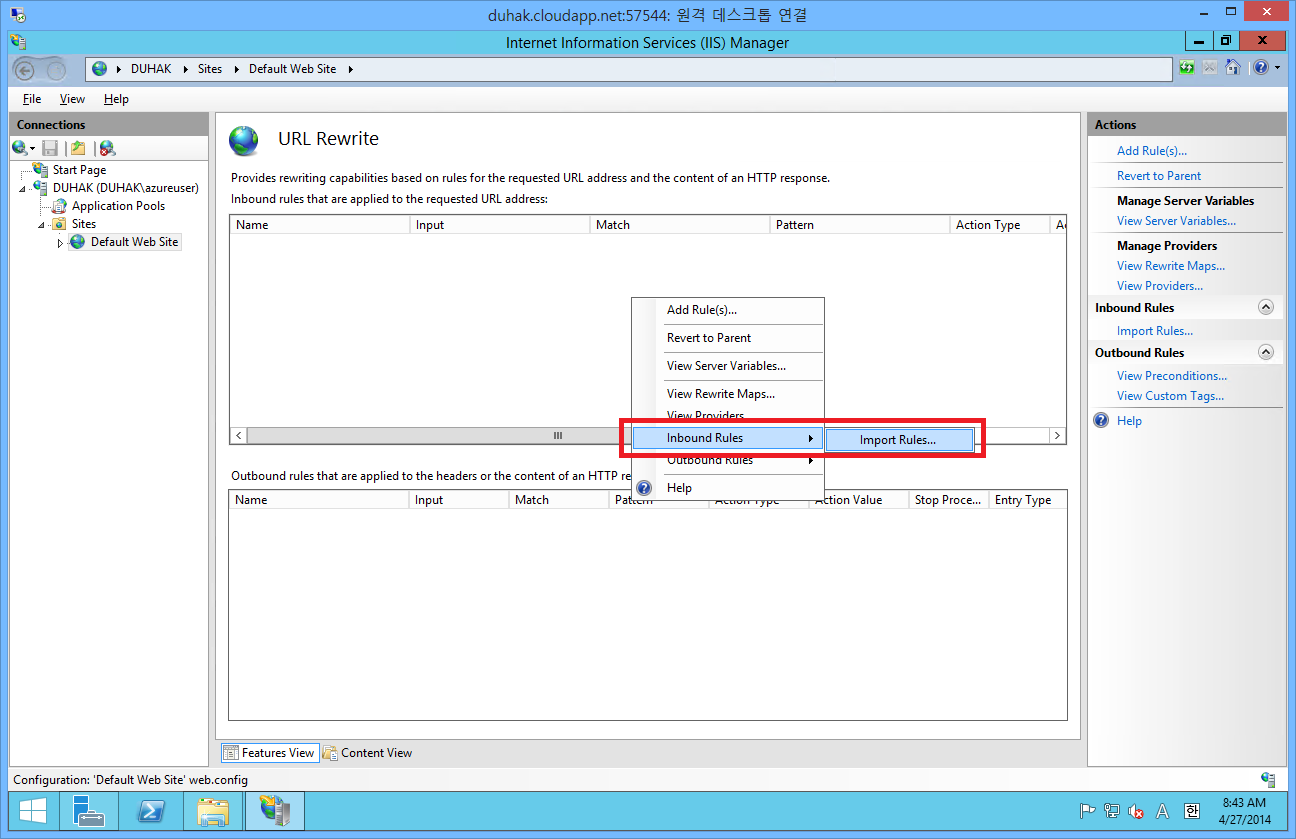
Task: Click breadcrumb arrow after Default Web Site
Action: [350, 69]
